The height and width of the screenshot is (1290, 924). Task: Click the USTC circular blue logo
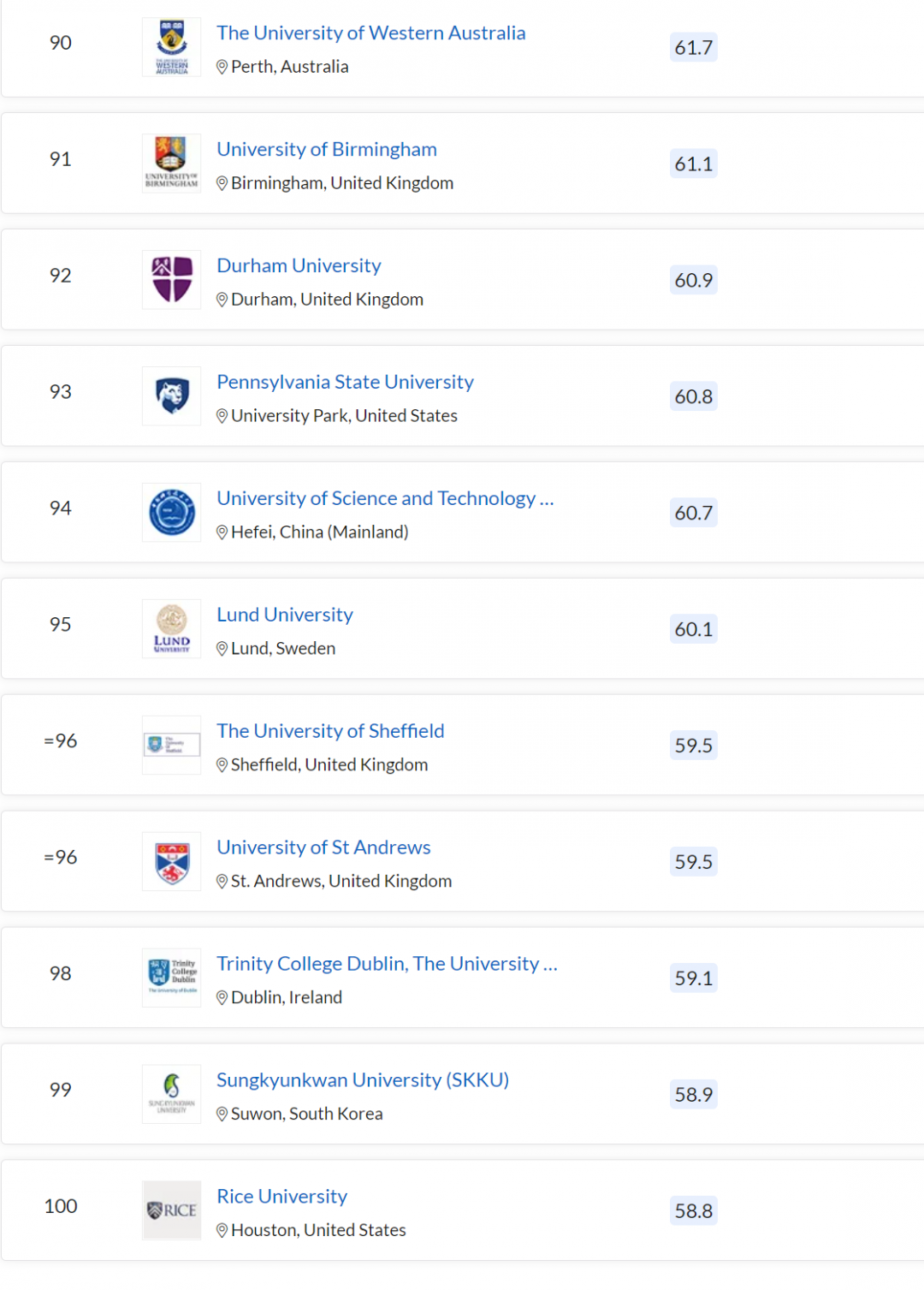(172, 513)
